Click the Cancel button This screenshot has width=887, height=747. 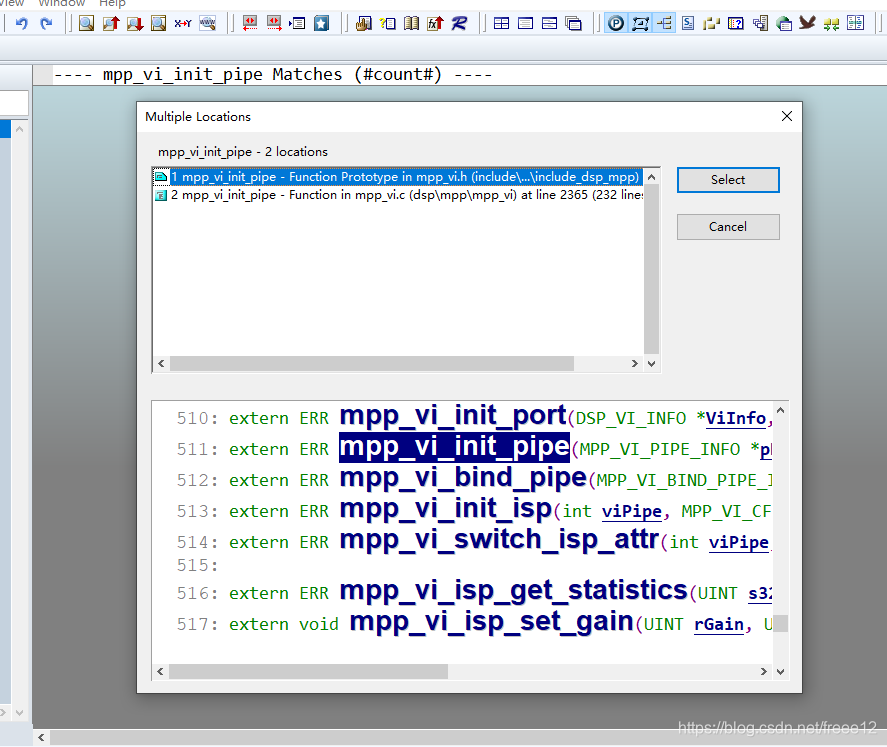(x=728, y=227)
